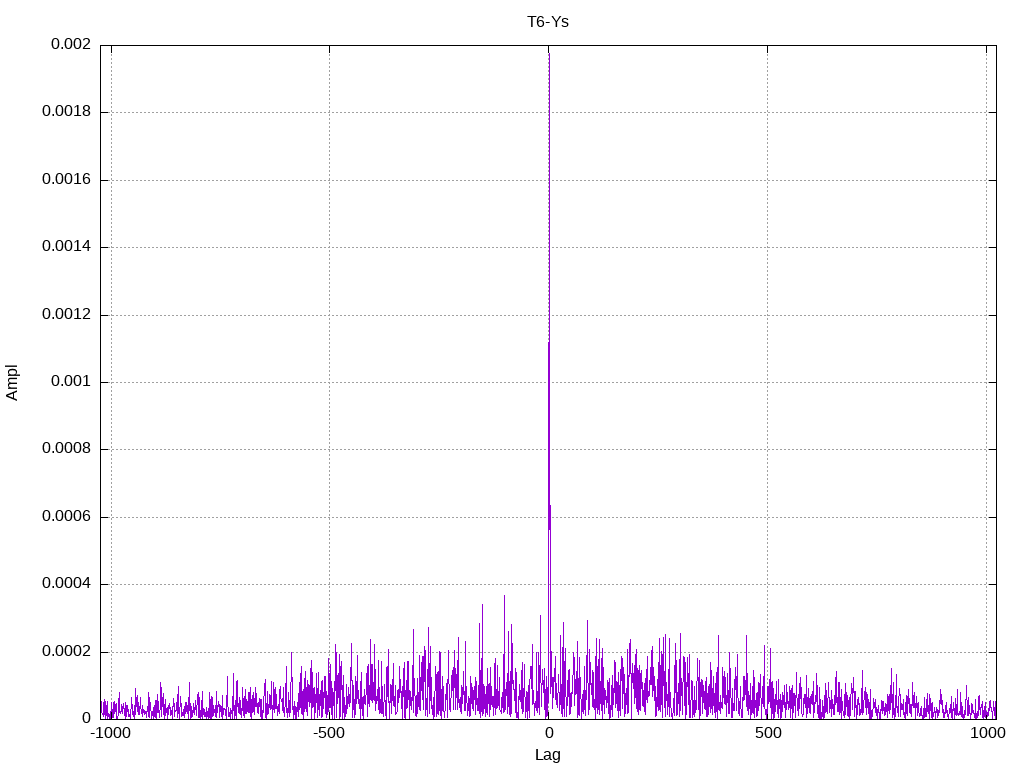This screenshot has width=1024, height=768.
Task: Pick the 0.0014 y-axis tick label
Action: point(66,247)
